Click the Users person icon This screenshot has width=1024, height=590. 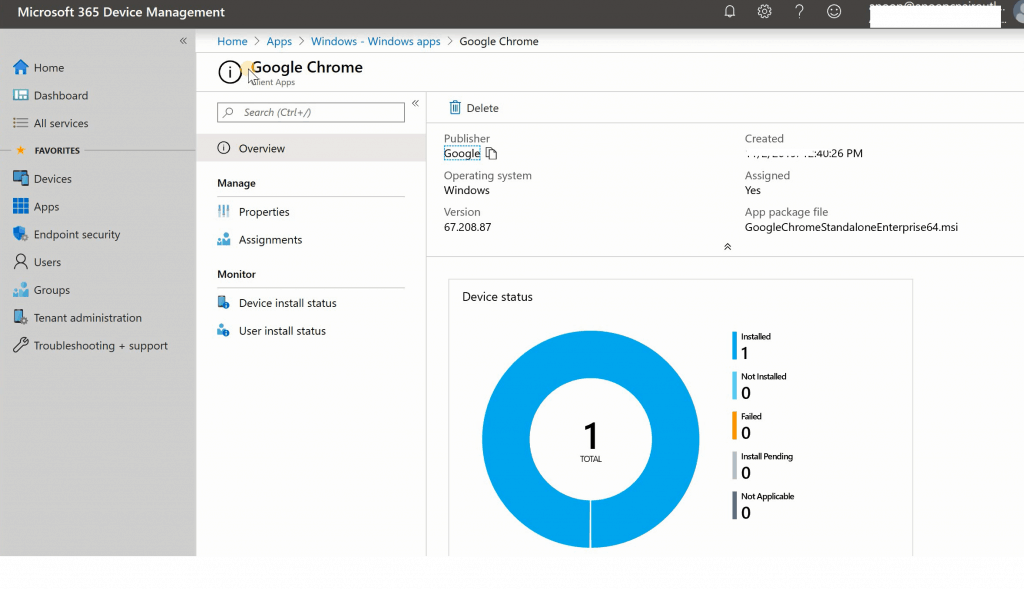tap(21, 262)
